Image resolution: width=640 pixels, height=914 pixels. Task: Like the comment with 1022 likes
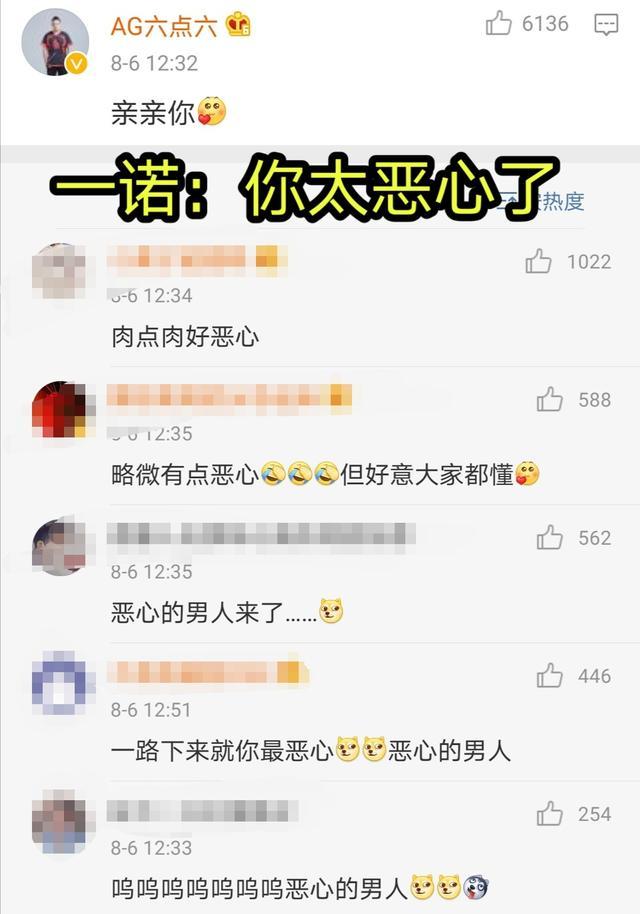point(538,261)
